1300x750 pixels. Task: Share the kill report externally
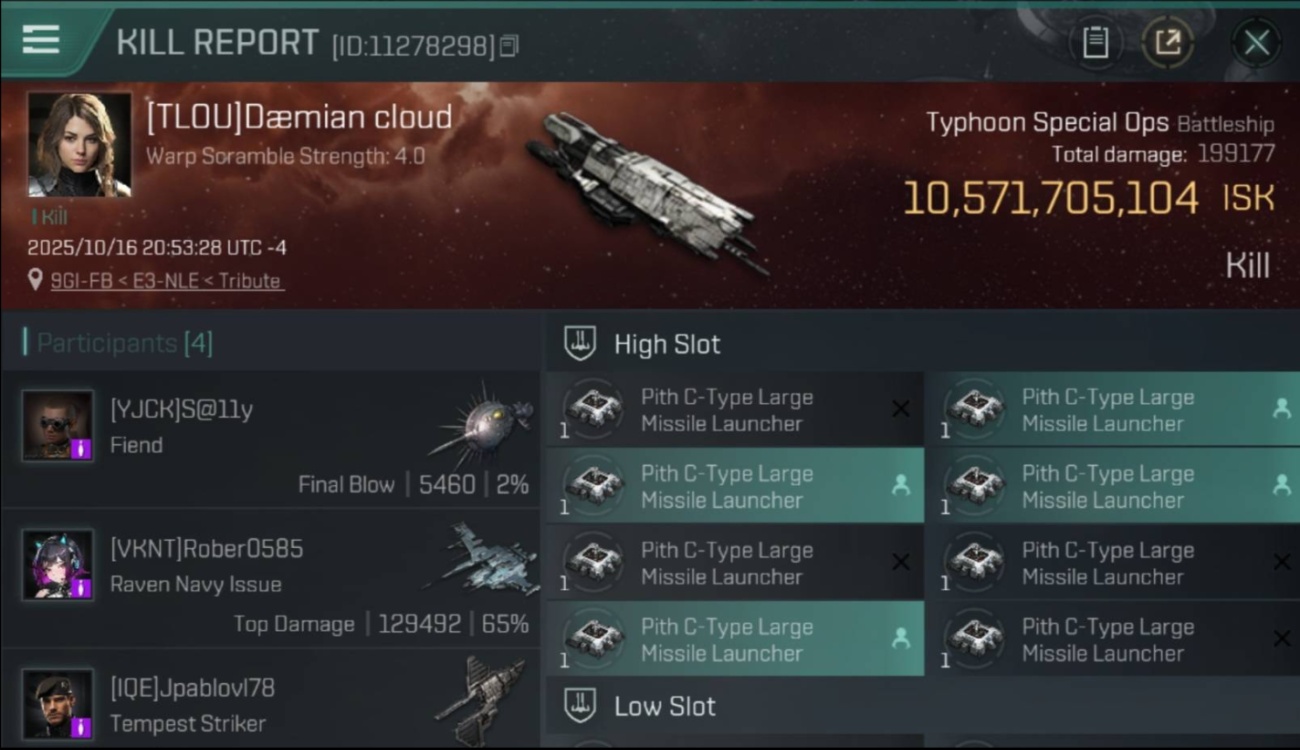(1167, 42)
